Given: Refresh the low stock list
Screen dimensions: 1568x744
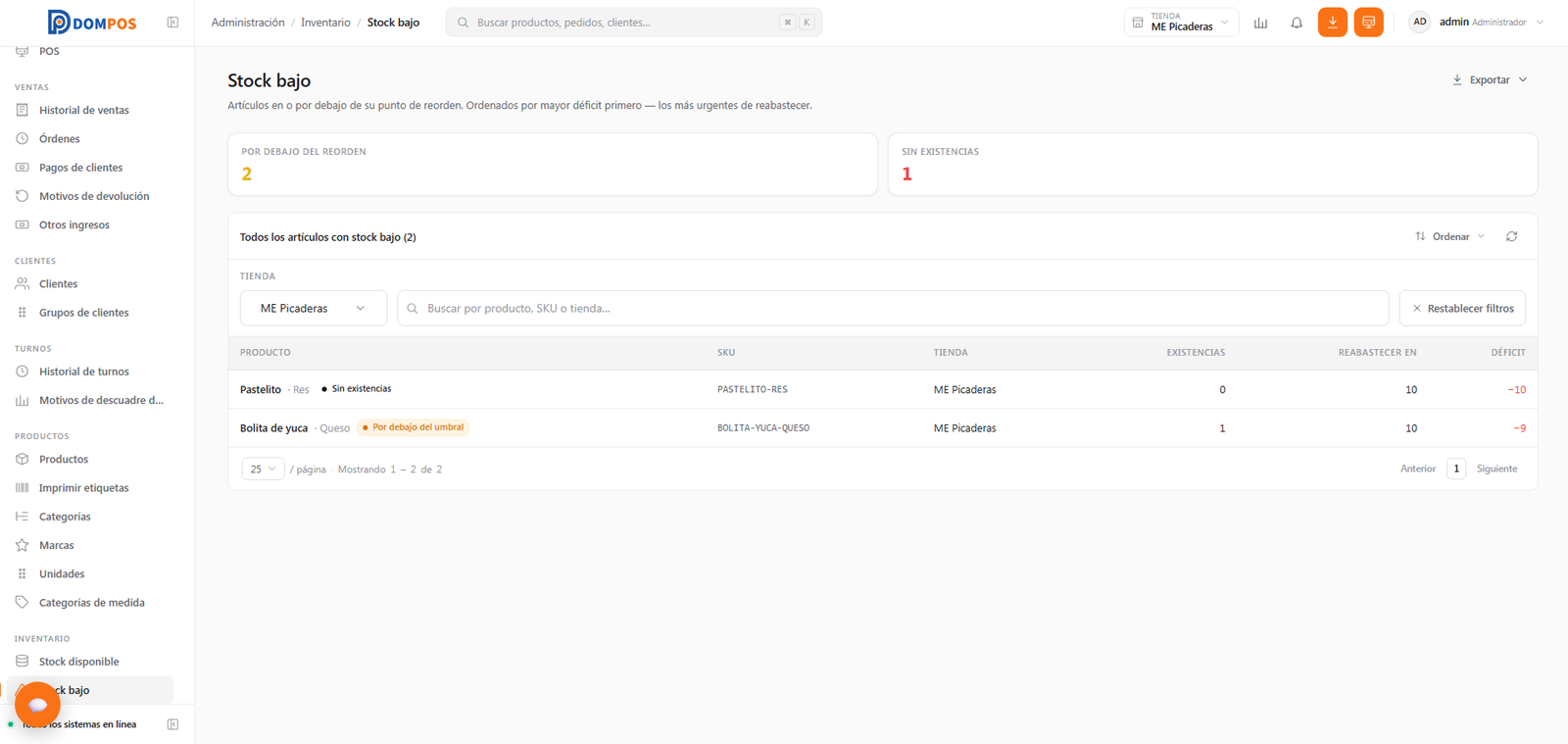Looking at the screenshot, I should pyautogui.click(x=1511, y=236).
